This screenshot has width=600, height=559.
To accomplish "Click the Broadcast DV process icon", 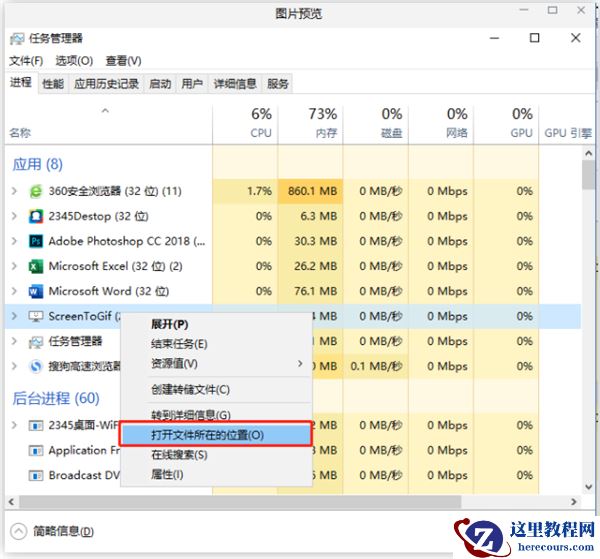I will [x=36, y=476].
